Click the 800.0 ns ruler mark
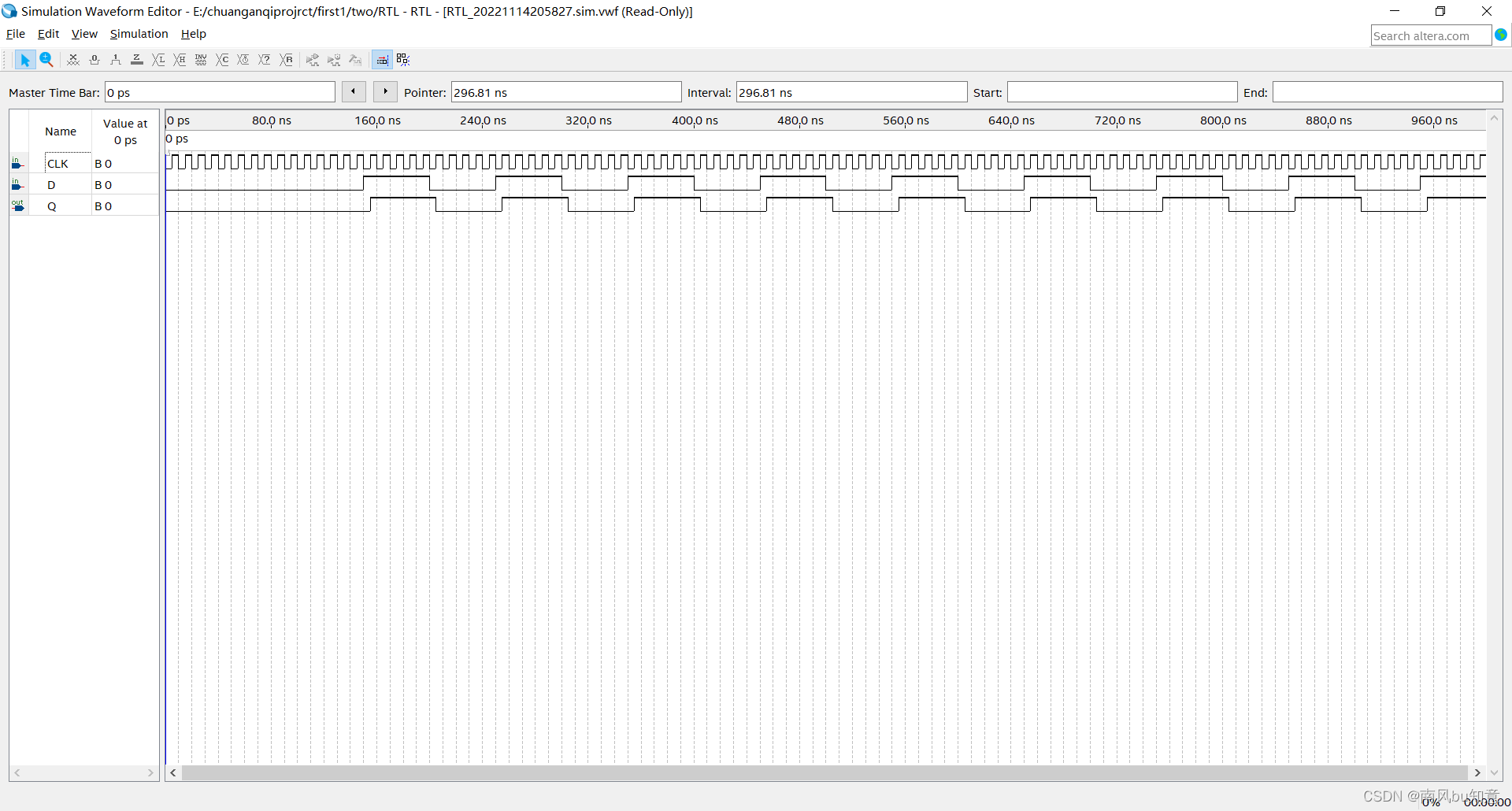The height and width of the screenshot is (811, 1512). pyautogui.click(x=1223, y=120)
